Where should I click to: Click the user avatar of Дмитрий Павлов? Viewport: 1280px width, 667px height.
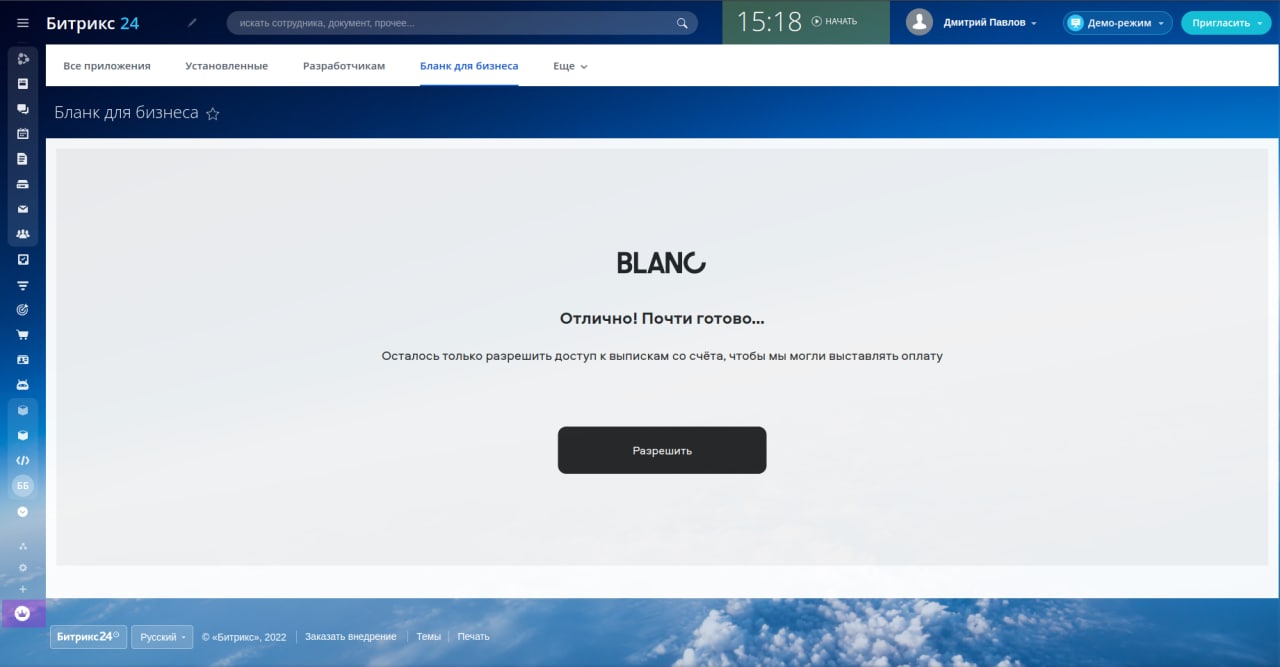tap(919, 22)
